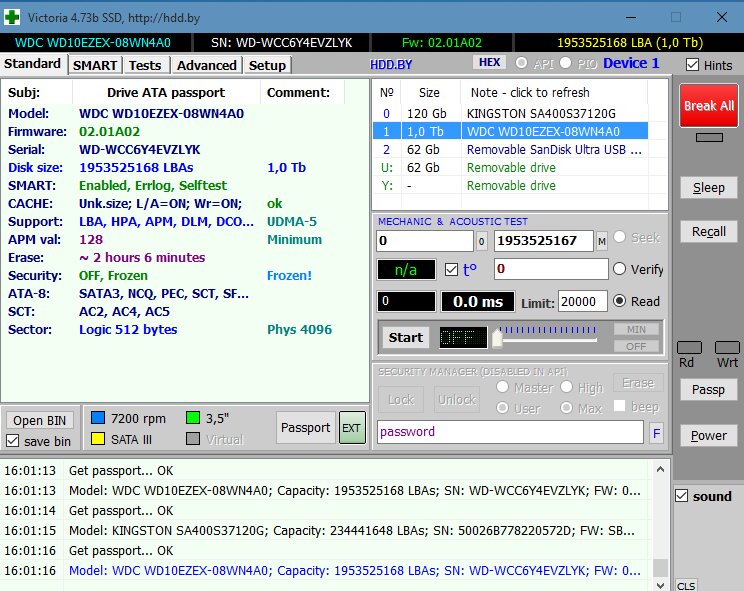Select the Seek radio button

pyautogui.click(x=619, y=237)
